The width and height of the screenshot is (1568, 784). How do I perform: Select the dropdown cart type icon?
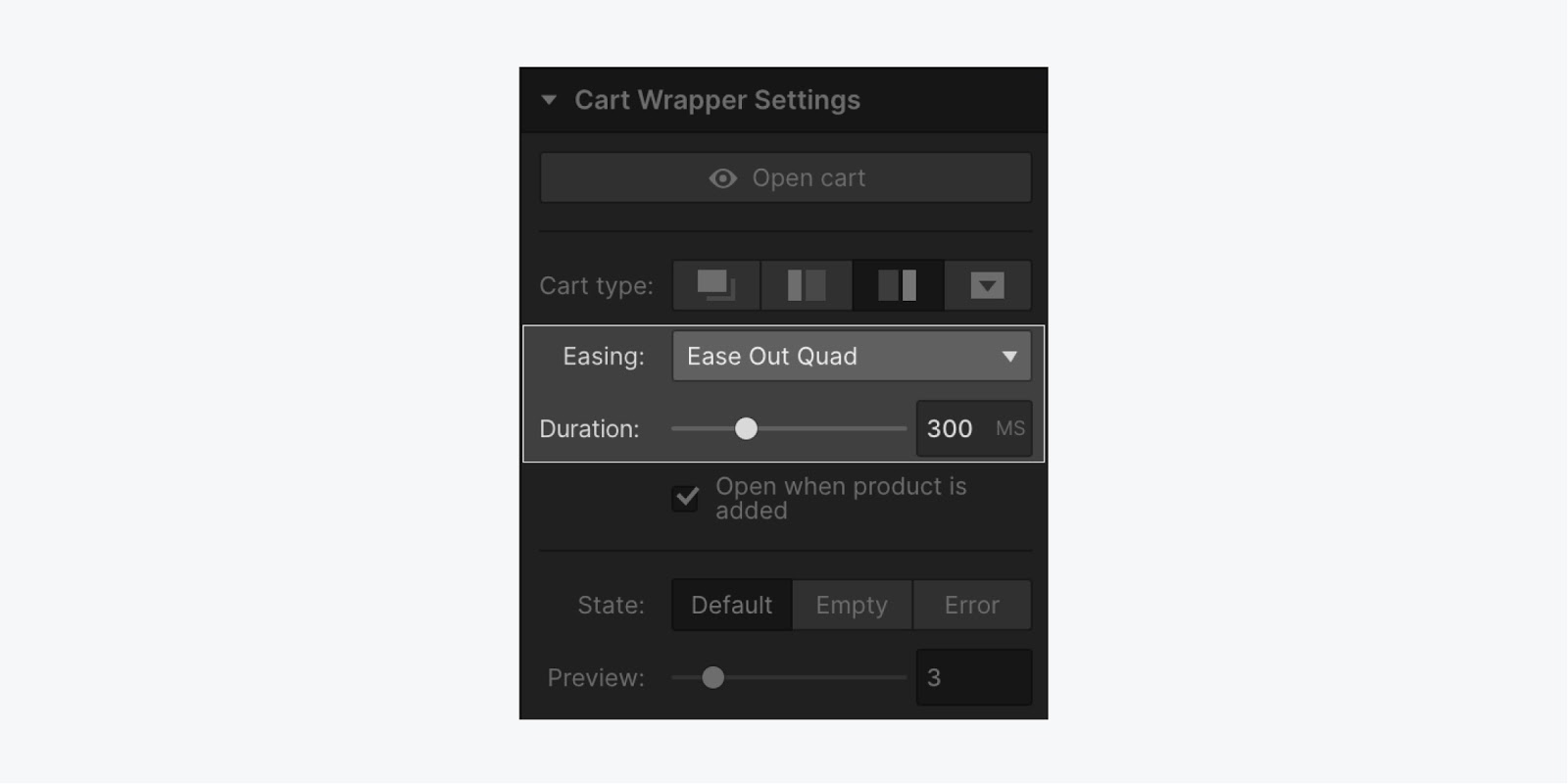point(988,285)
